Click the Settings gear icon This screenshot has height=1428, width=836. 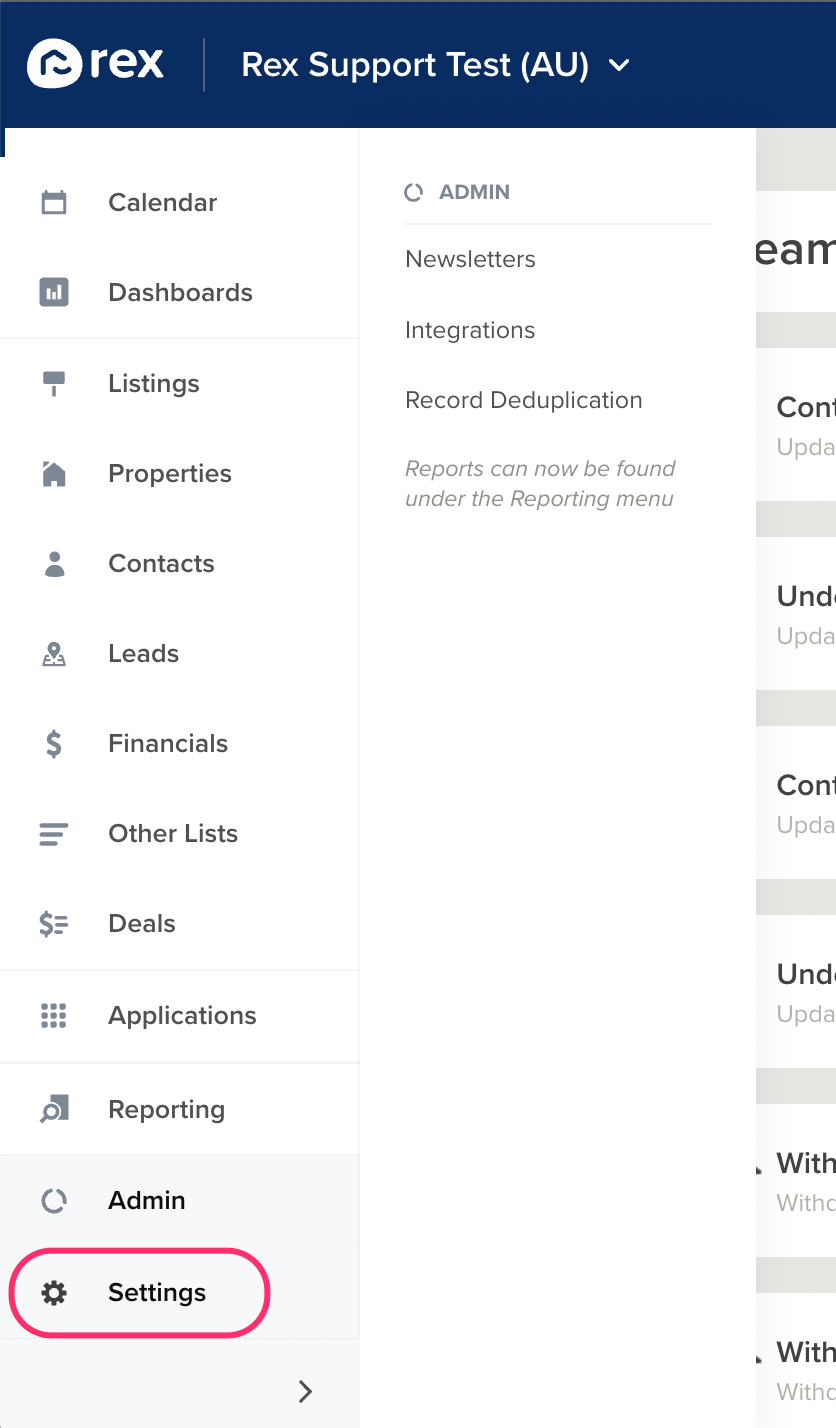point(54,1293)
